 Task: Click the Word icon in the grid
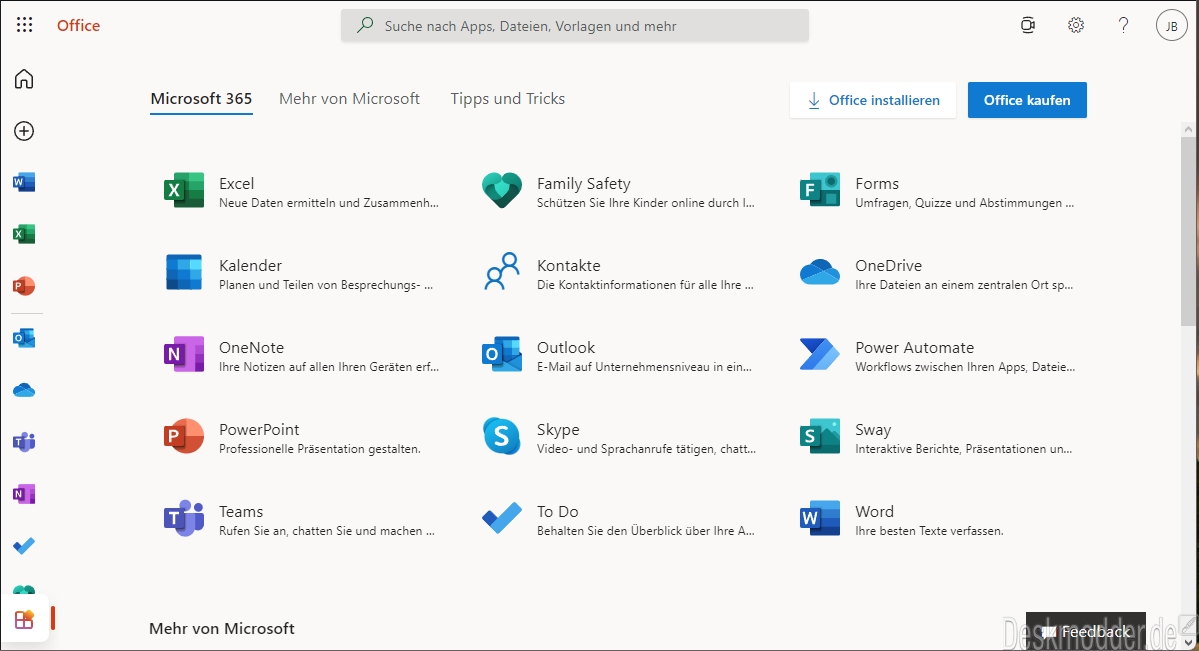(820, 518)
